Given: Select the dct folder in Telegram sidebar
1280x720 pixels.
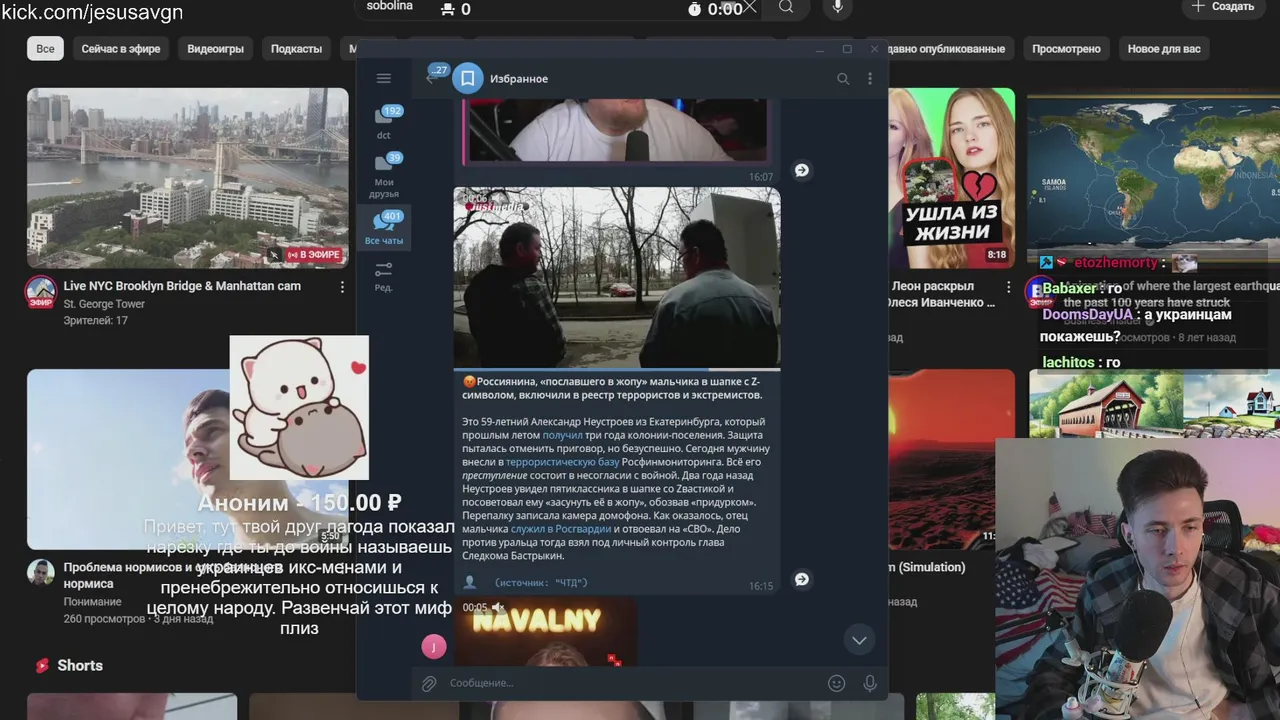Looking at the screenshot, I should point(384,122).
